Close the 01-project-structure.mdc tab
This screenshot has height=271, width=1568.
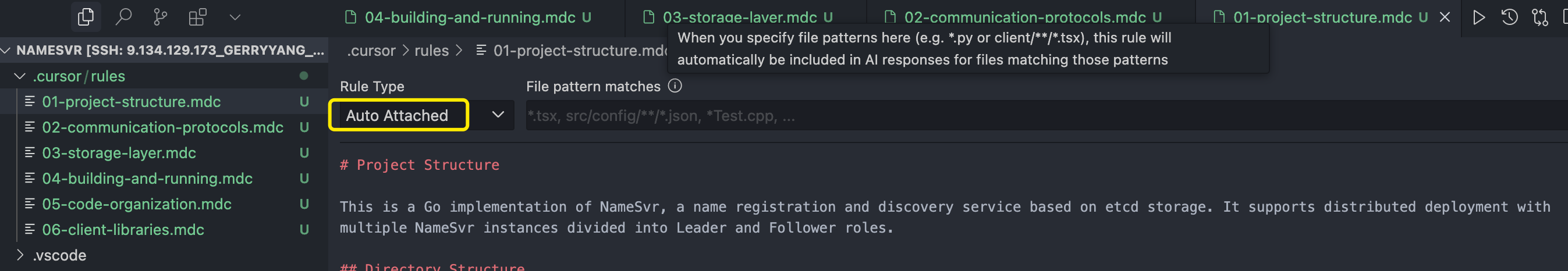1445,17
